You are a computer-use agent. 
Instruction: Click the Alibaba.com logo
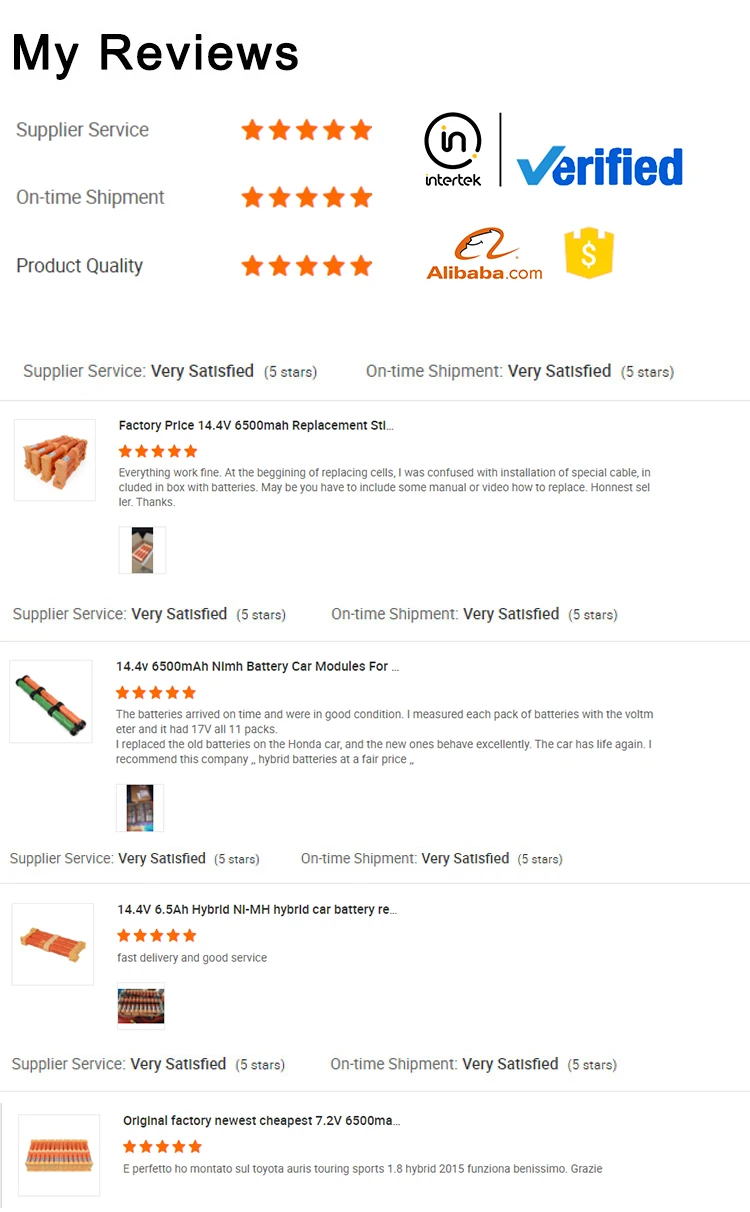coord(485,255)
